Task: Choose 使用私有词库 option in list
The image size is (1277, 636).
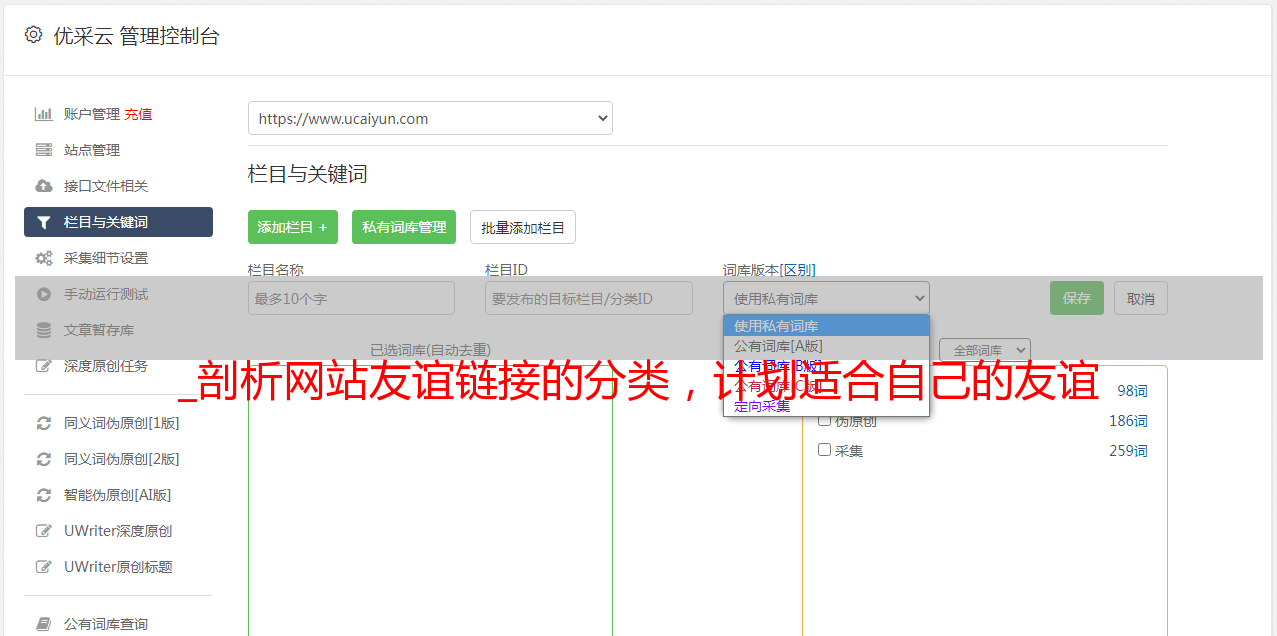Action: 826,326
